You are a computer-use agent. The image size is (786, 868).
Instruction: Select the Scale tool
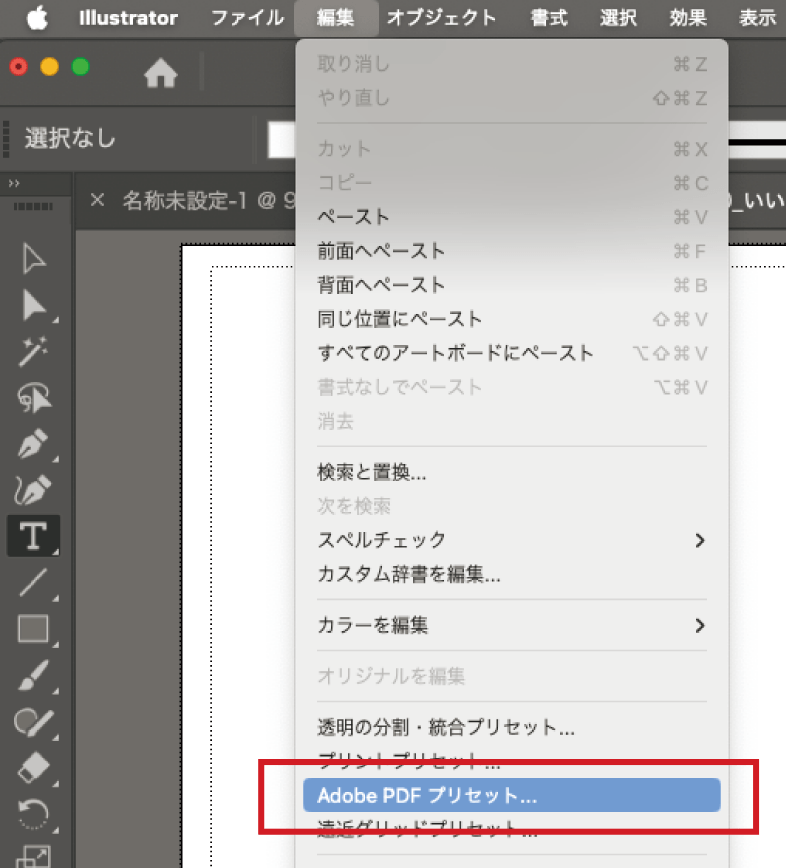[x=33, y=857]
